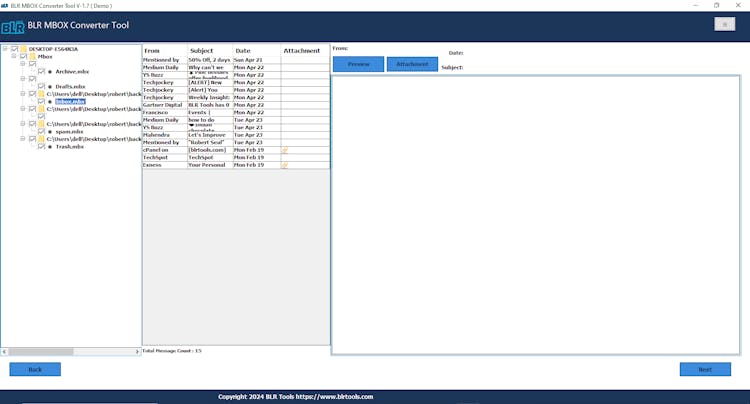The height and width of the screenshot is (404, 750).
Task: Select the Mbox label in tree
Action: (x=45, y=56)
